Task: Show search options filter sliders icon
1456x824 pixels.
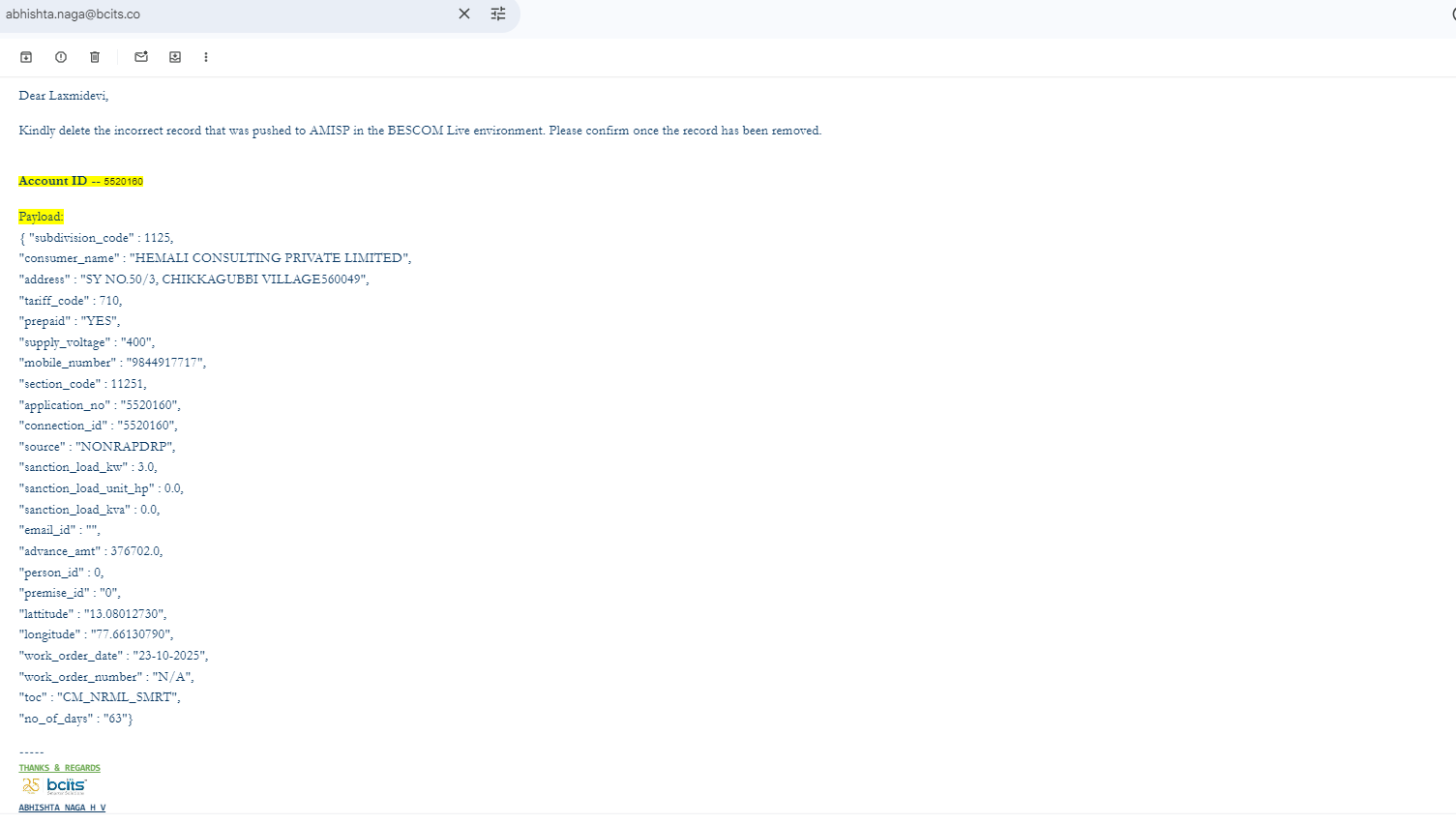Action: coord(498,14)
